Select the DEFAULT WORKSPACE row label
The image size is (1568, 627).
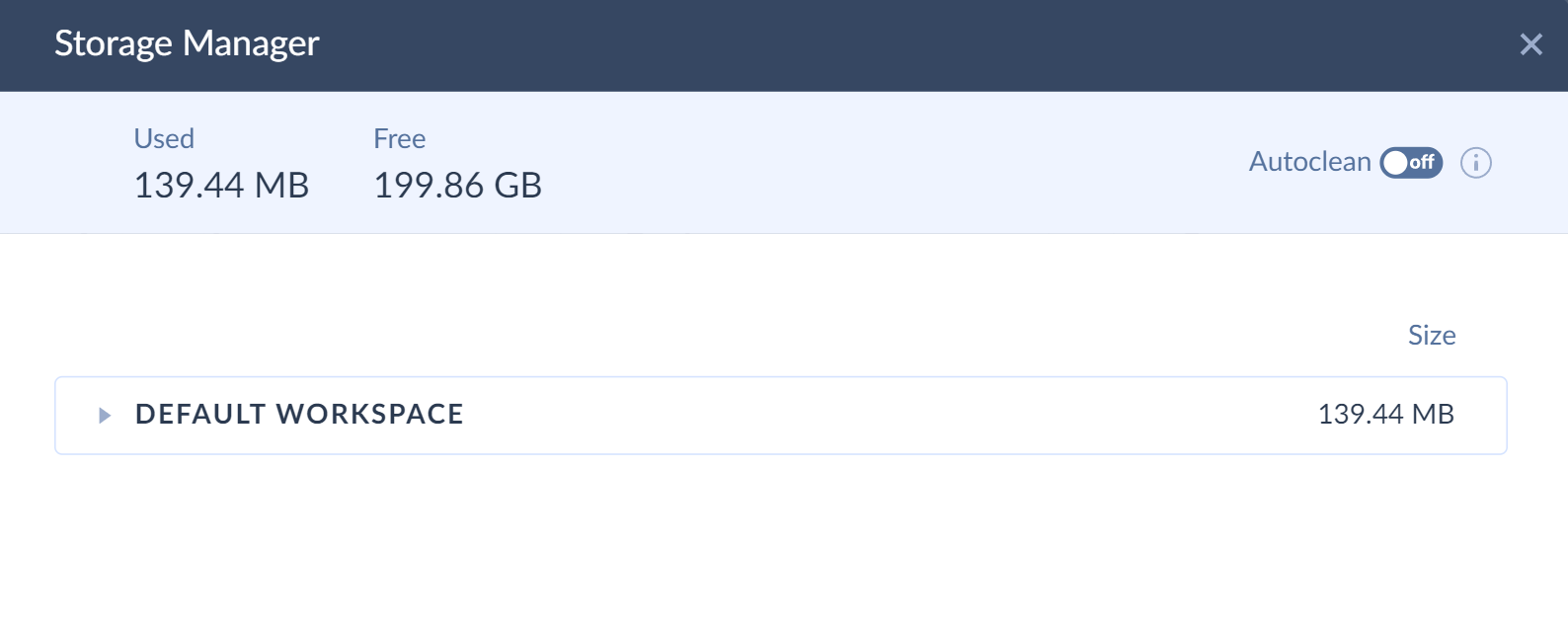click(299, 414)
